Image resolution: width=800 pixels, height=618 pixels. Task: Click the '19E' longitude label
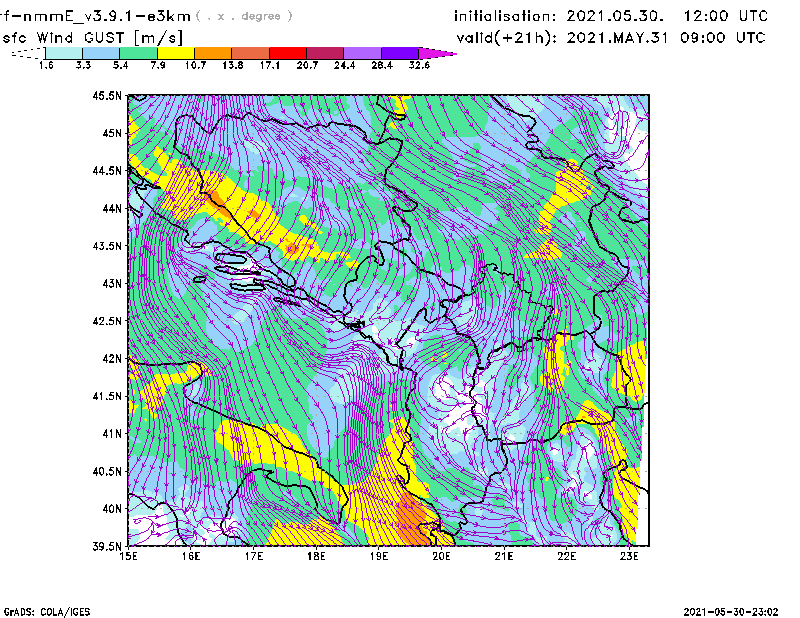click(379, 556)
